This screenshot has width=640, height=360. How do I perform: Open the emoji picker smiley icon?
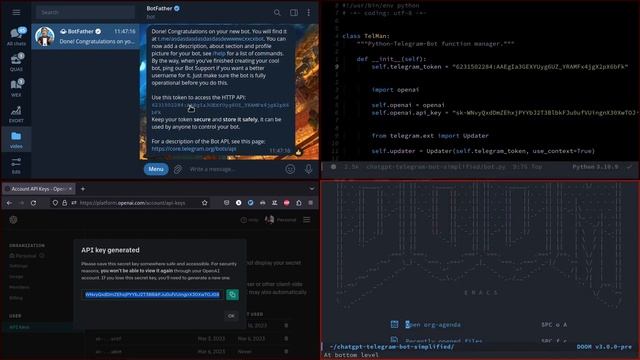(x=290, y=169)
